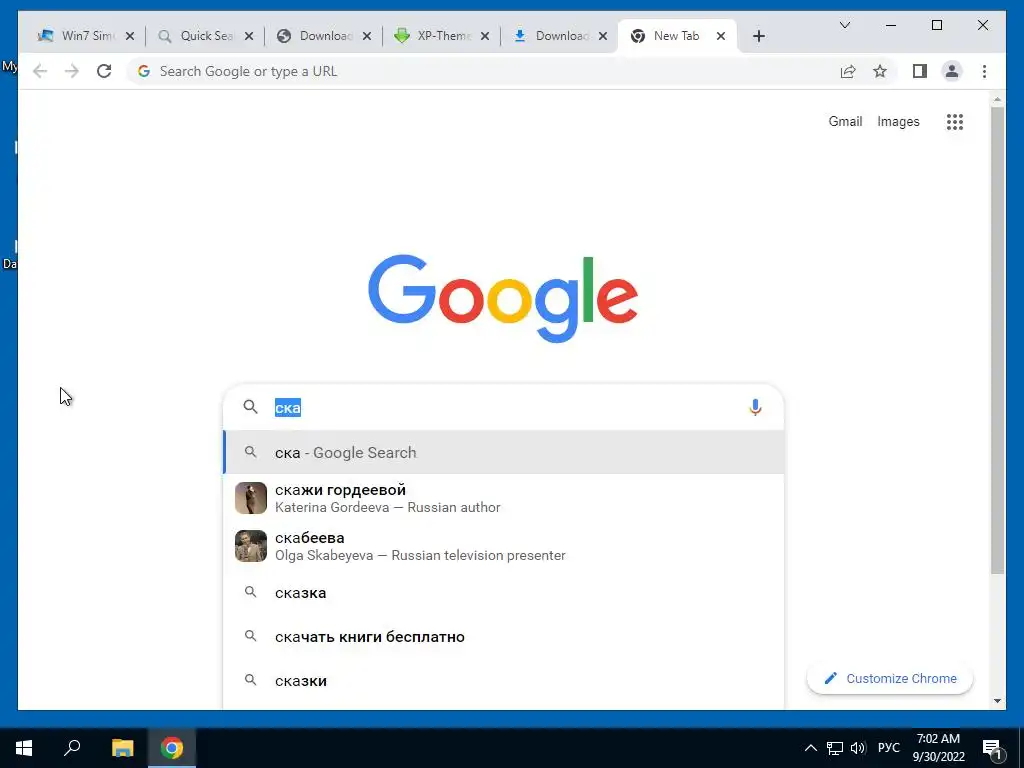Click the Chrome taskbar icon

tap(172, 748)
